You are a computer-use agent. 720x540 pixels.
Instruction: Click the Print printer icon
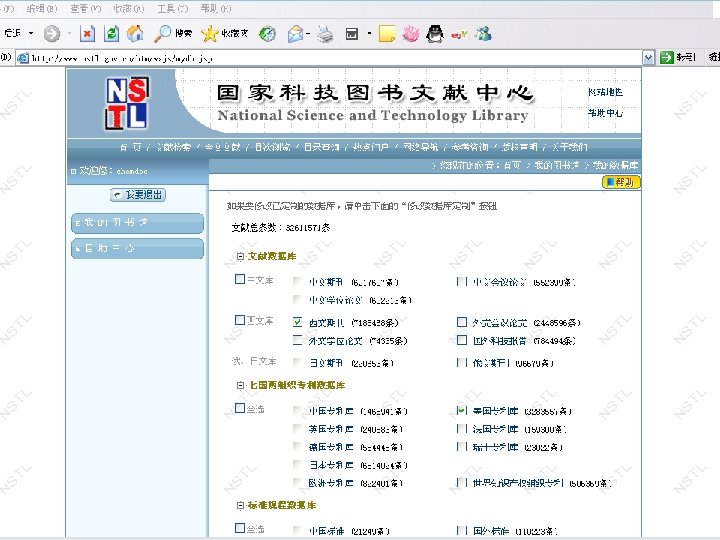coord(326,34)
